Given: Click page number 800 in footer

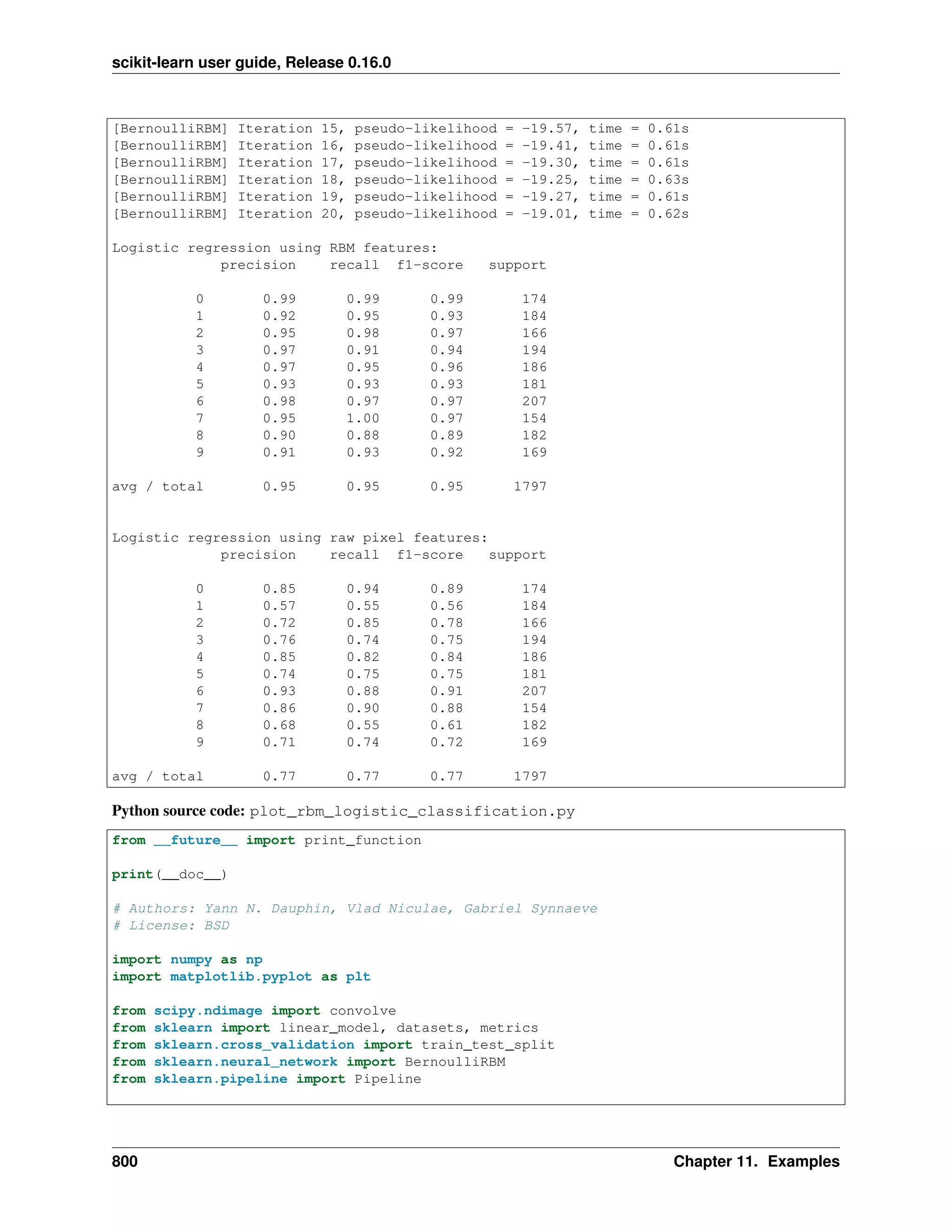Looking at the screenshot, I should [x=125, y=1161].
